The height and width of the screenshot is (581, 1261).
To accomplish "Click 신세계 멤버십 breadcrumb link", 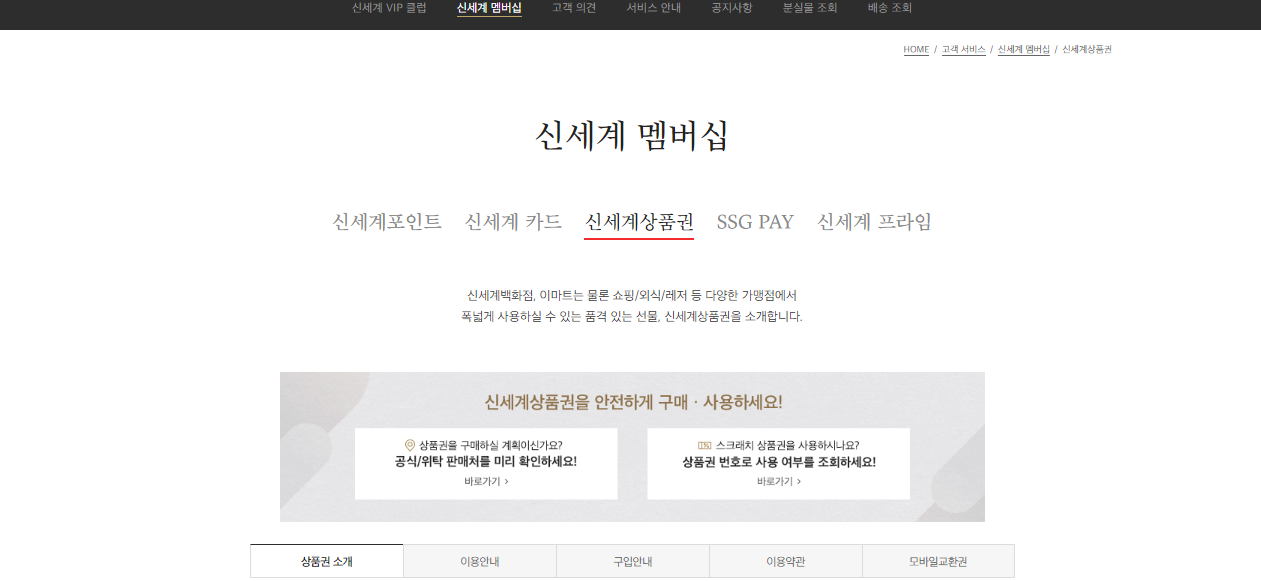I will point(1024,49).
